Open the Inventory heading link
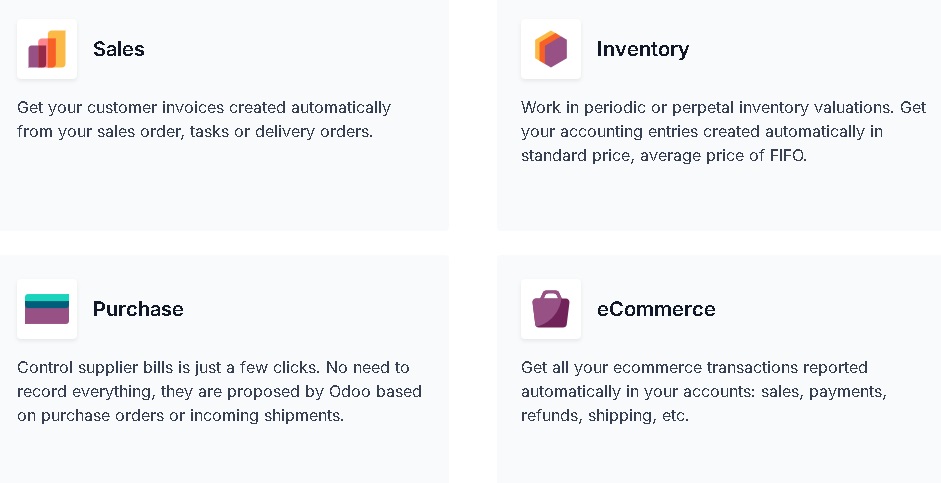Image resolution: width=941 pixels, height=483 pixels. [x=643, y=49]
